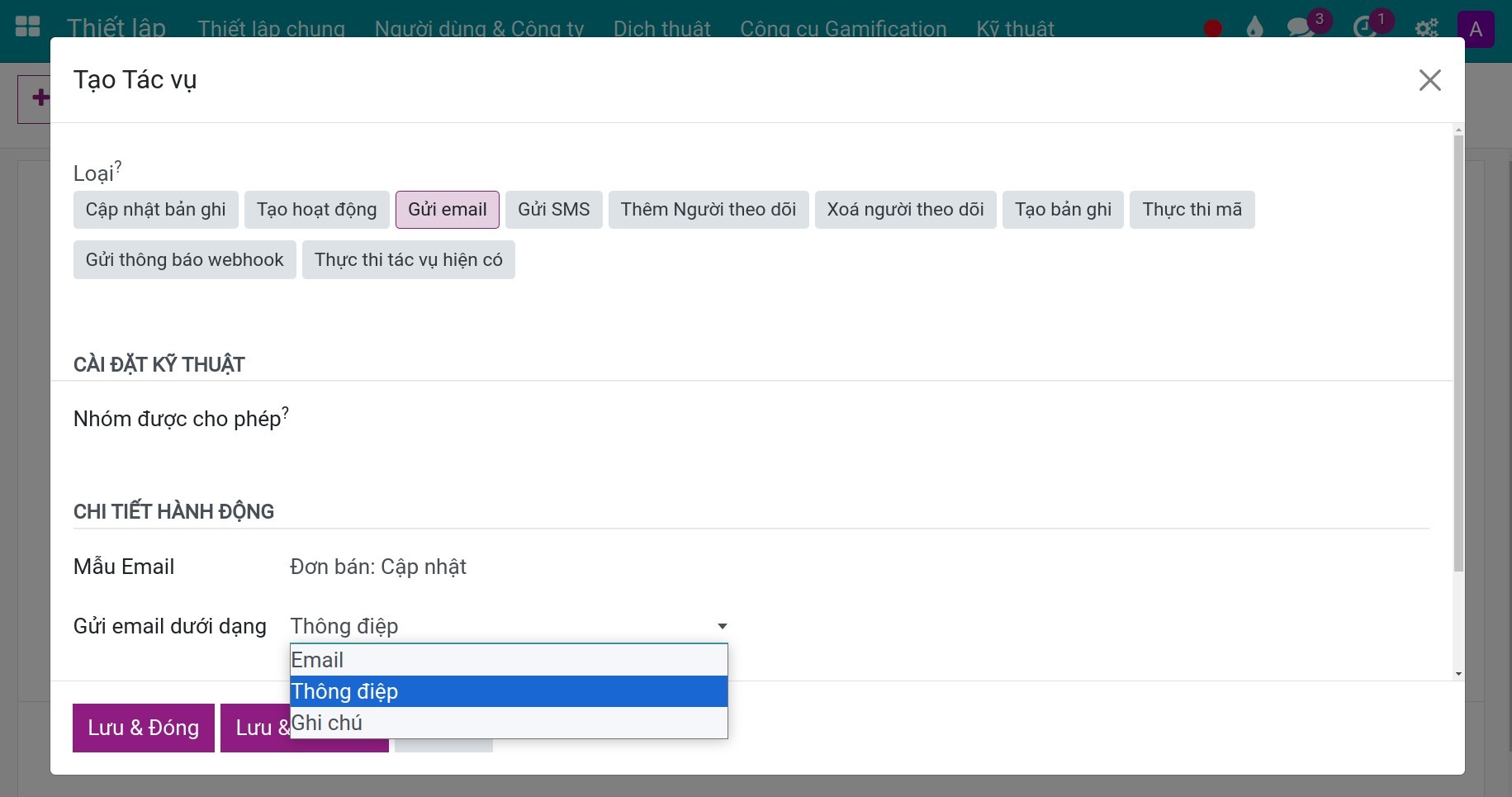Click the red recording dot icon
Viewport: 1512px width, 797px height.
click(x=1213, y=29)
